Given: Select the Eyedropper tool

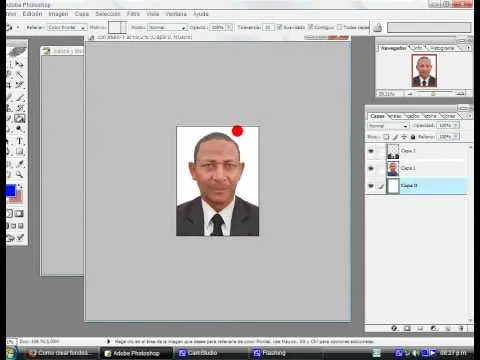Looking at the screenshot, I should coord(20,163).
